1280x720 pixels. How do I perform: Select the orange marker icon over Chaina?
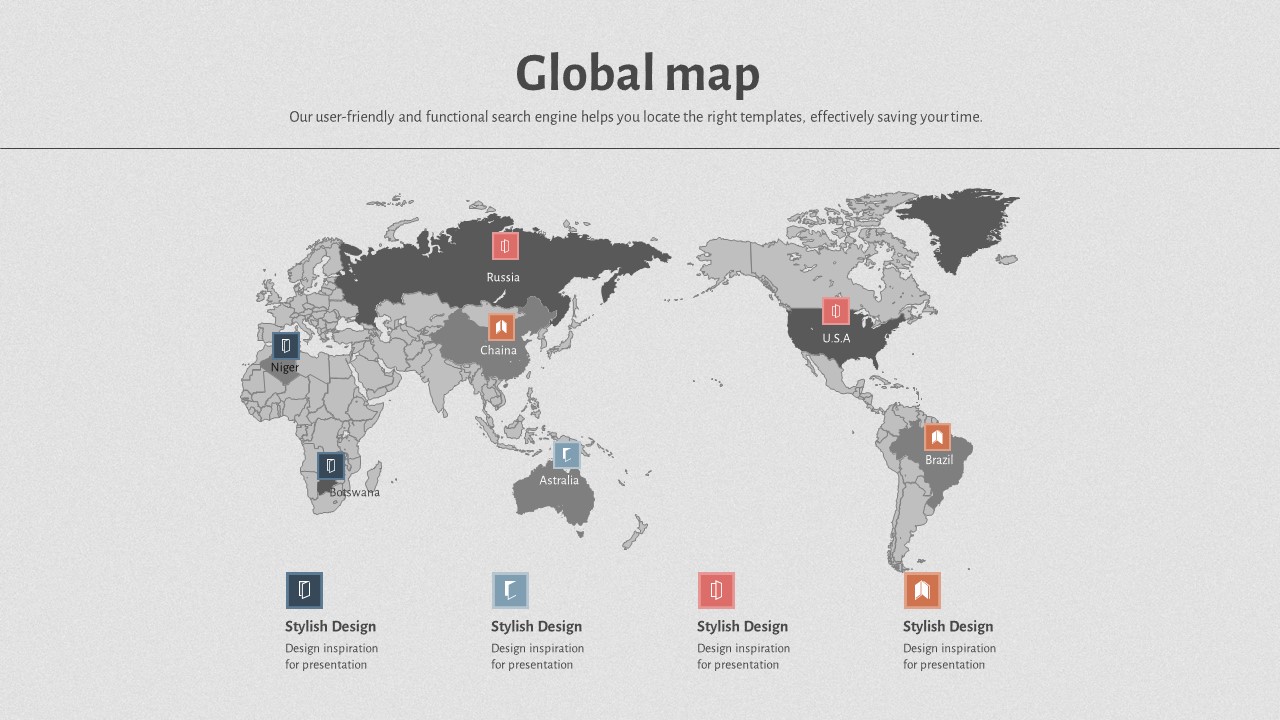(501, 327)
